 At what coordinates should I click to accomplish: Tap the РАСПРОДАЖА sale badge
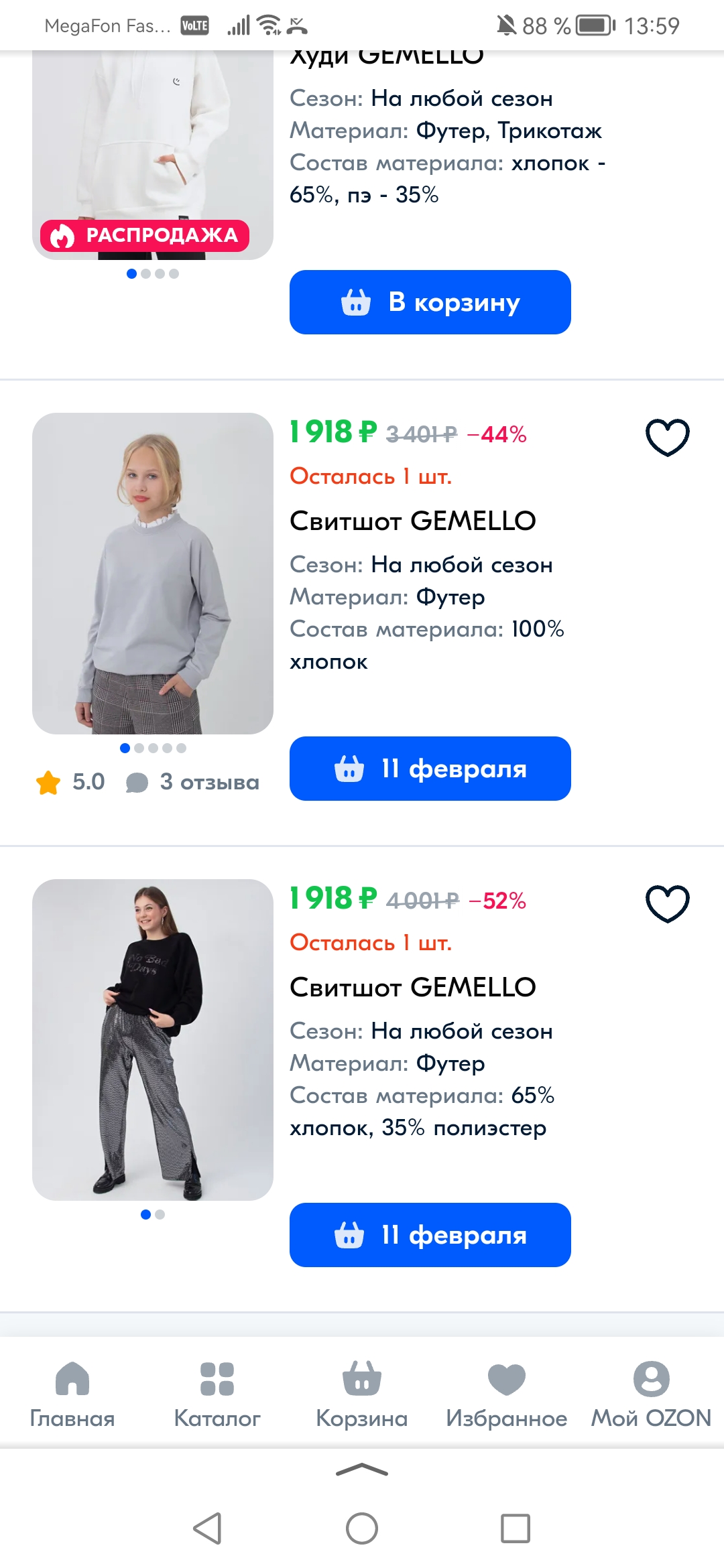tap(145, 236)
